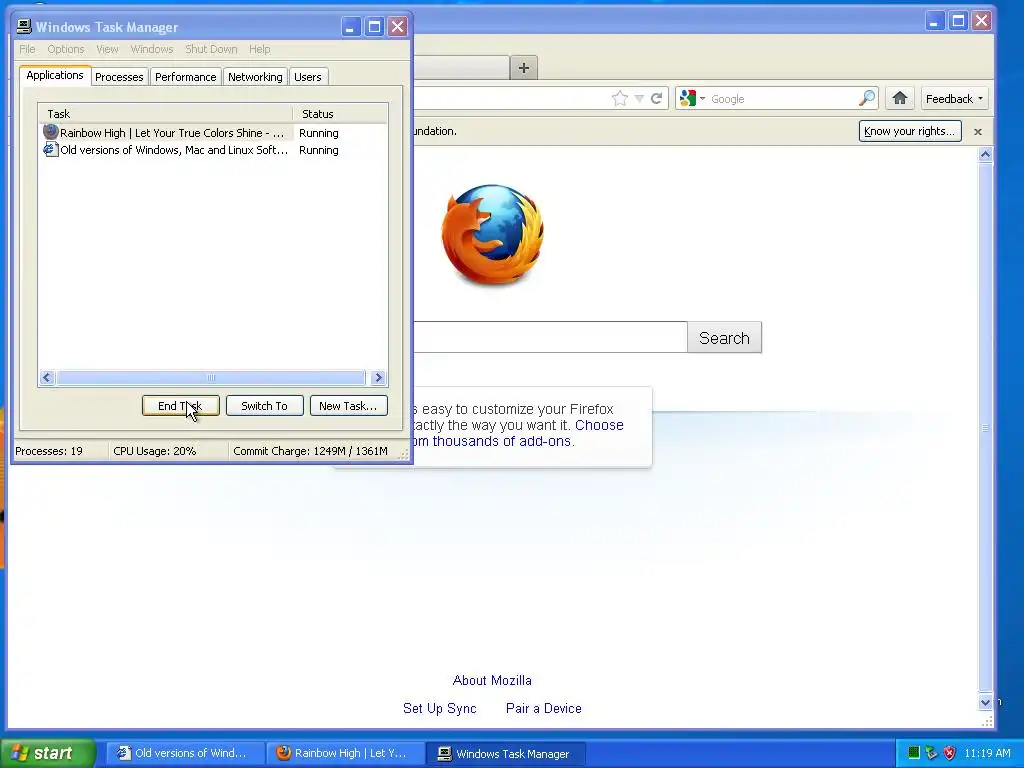The width and height of the screenshot is (1024, 768).
Task: Click the start page search text field
Action: 550,338
